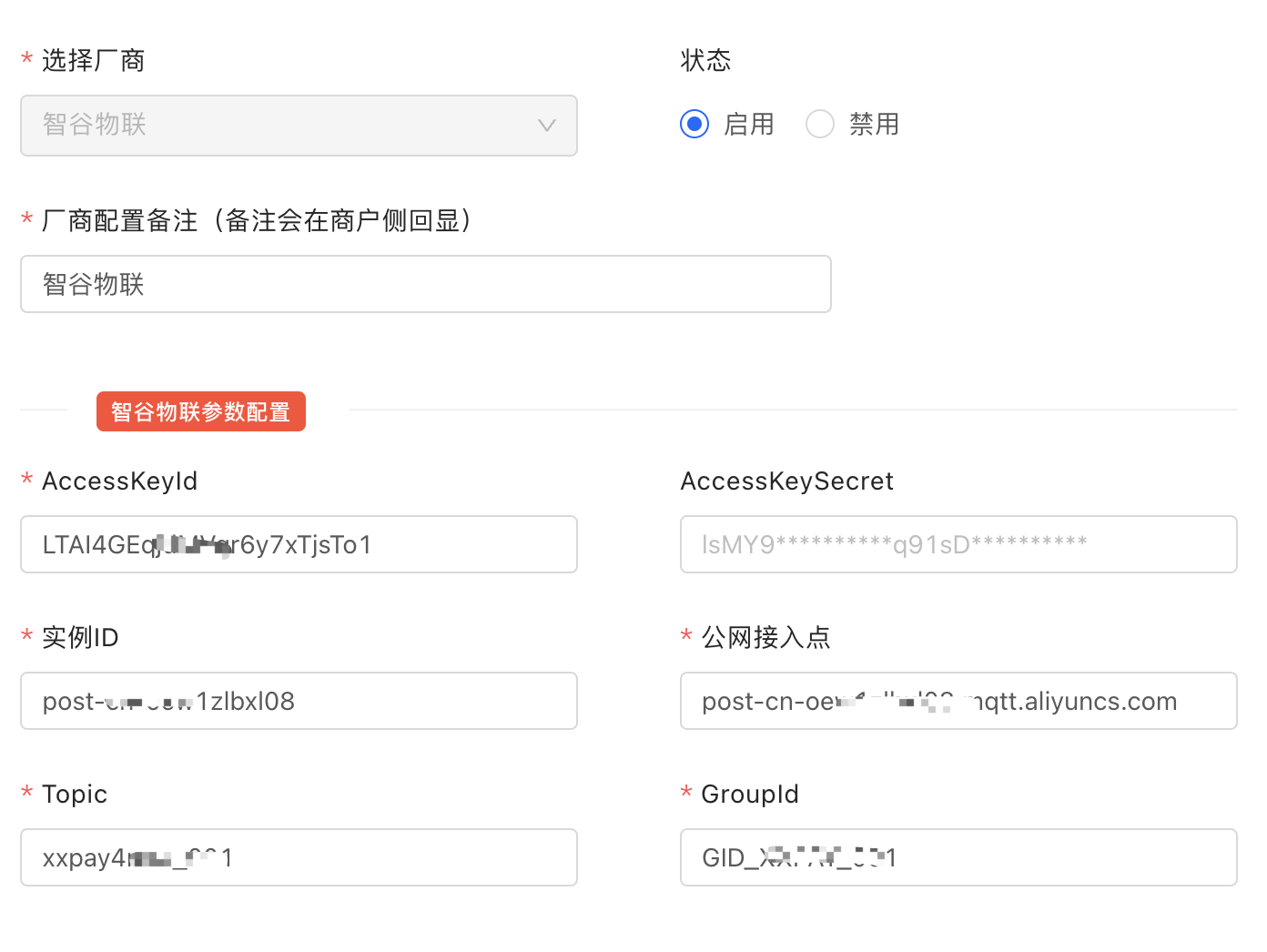Click the AccessKeySecret input field

[958, 544]
